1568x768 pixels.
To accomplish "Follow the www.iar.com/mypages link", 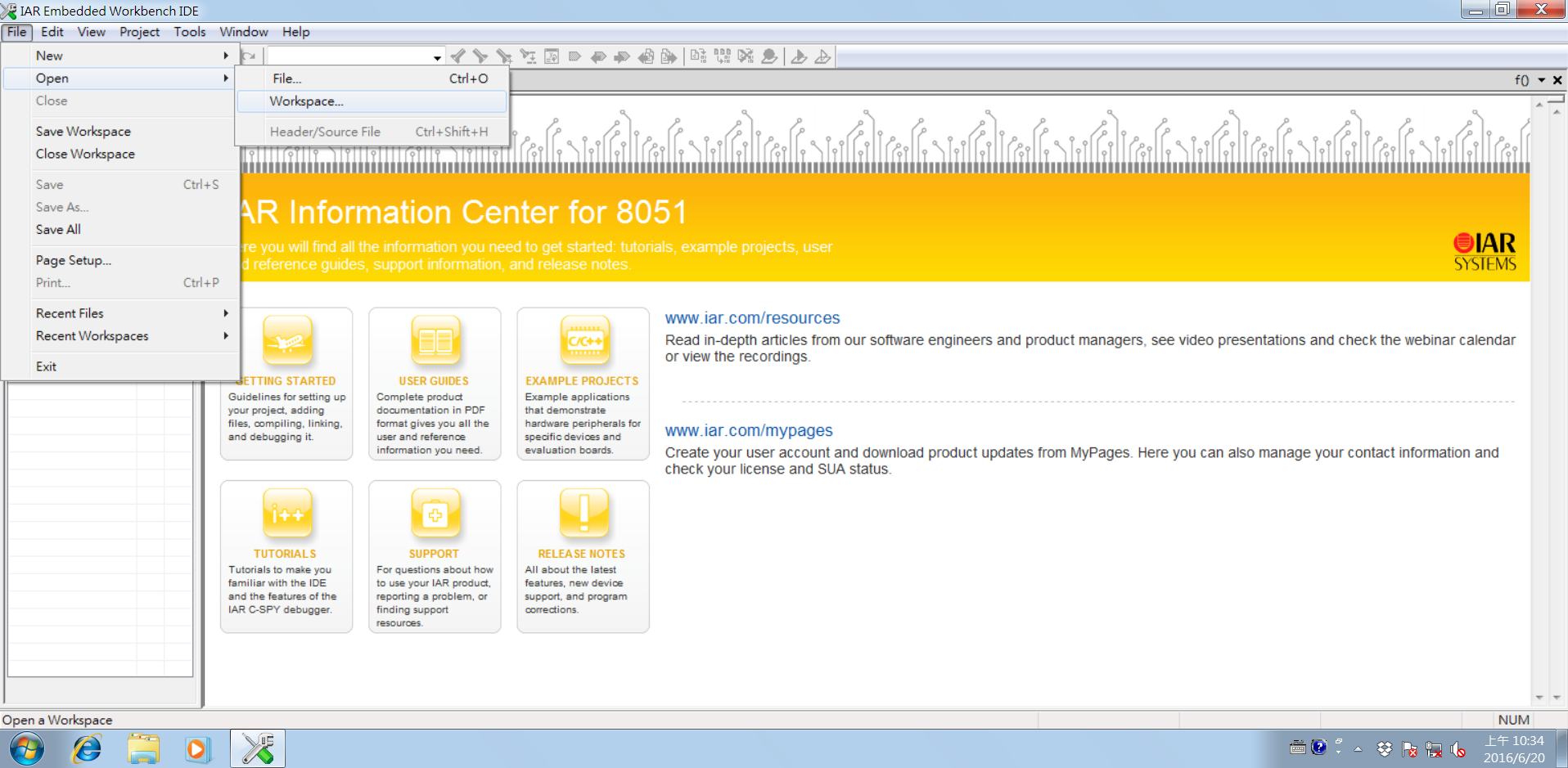I will 749,430.
